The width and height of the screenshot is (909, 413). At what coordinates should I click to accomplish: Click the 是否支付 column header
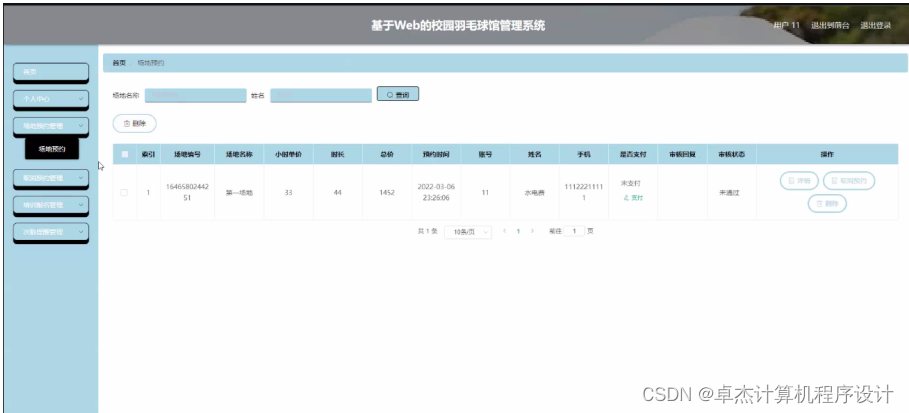633,155
